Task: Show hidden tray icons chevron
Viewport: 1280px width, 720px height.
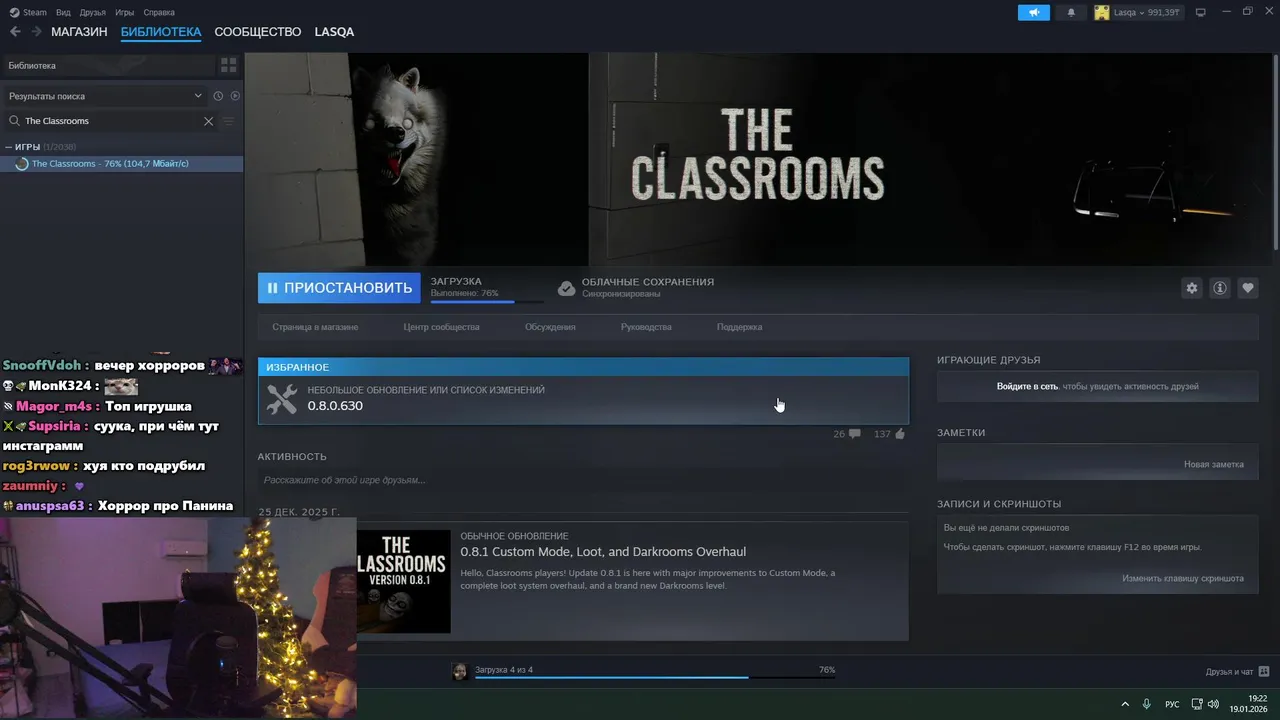Action: click(1125, 704)
